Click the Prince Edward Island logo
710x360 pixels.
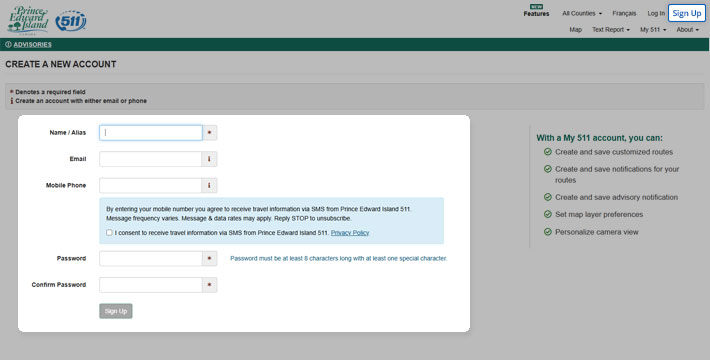click(28, 19)
